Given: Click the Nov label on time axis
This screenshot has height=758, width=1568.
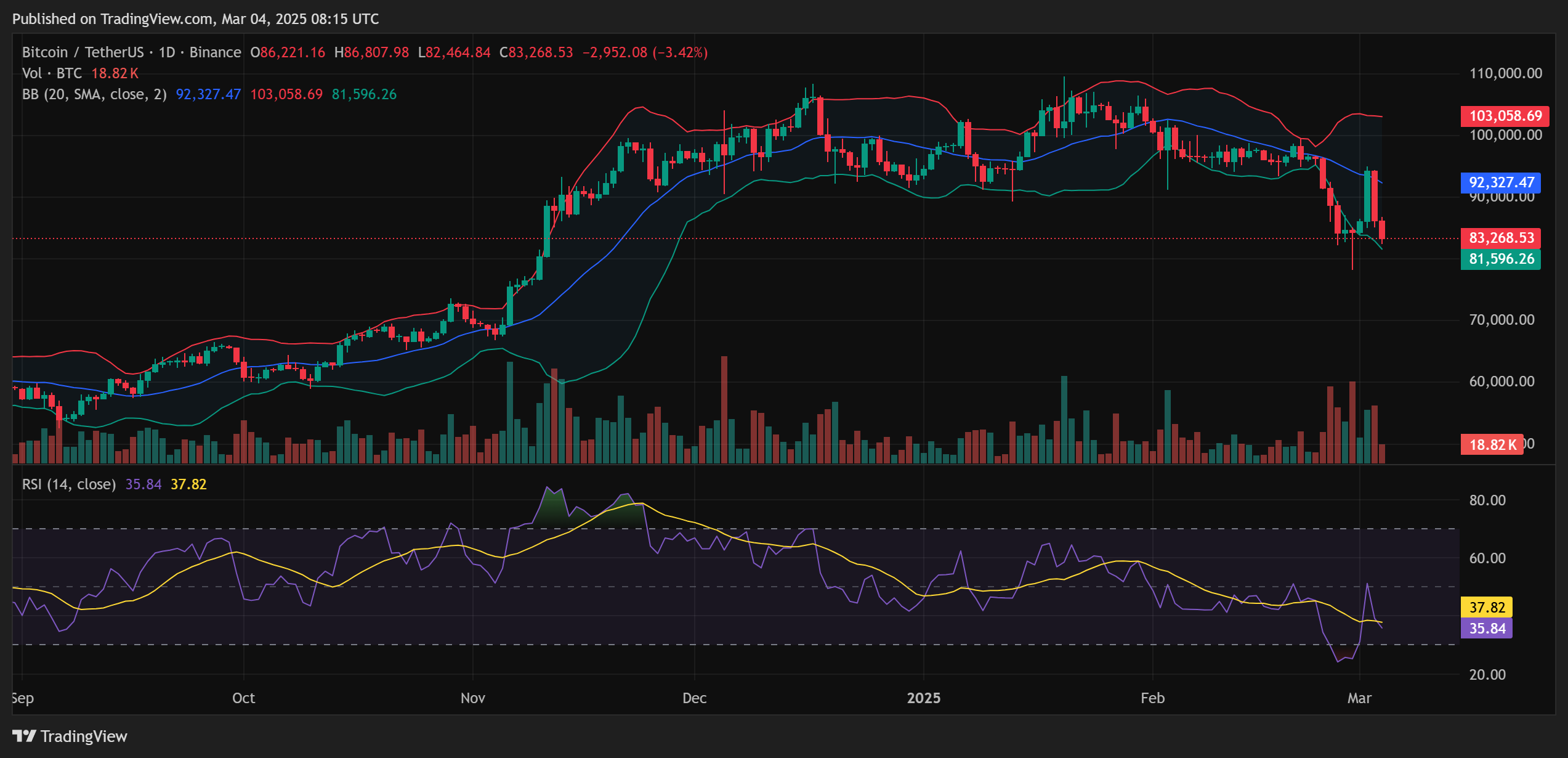Looking at the screenshot, I should [x=472, y=698].
